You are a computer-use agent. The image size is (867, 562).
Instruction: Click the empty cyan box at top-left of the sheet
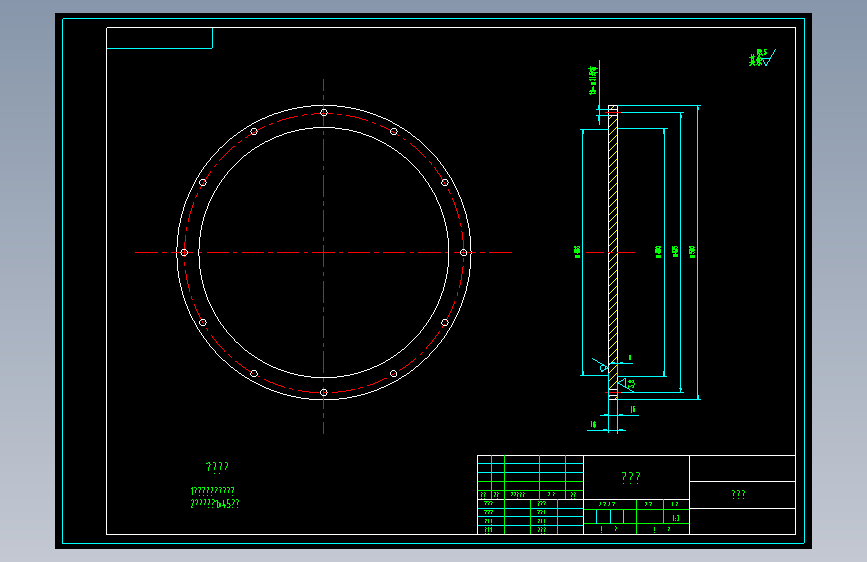point(159,38)
